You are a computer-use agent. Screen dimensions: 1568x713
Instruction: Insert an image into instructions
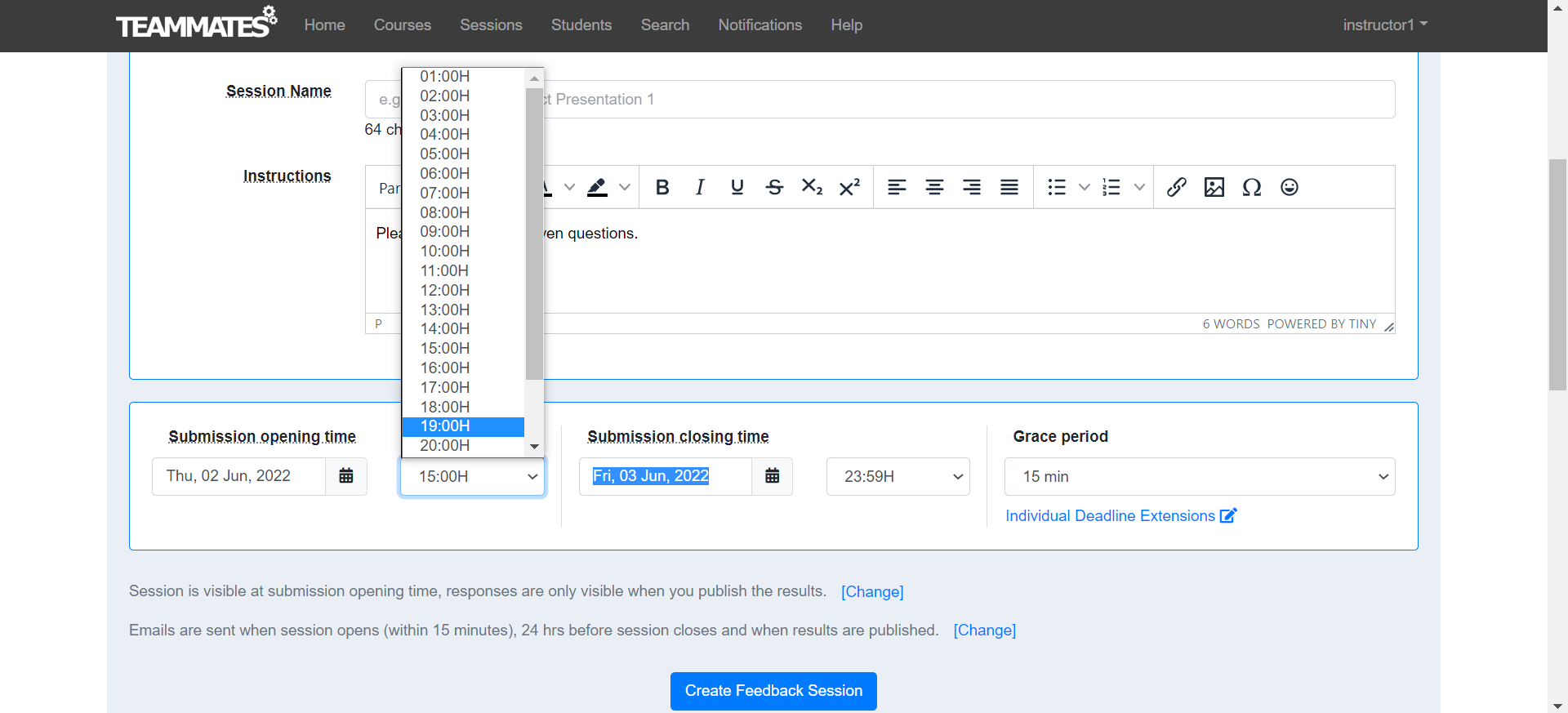click(x=1214, y=188)
